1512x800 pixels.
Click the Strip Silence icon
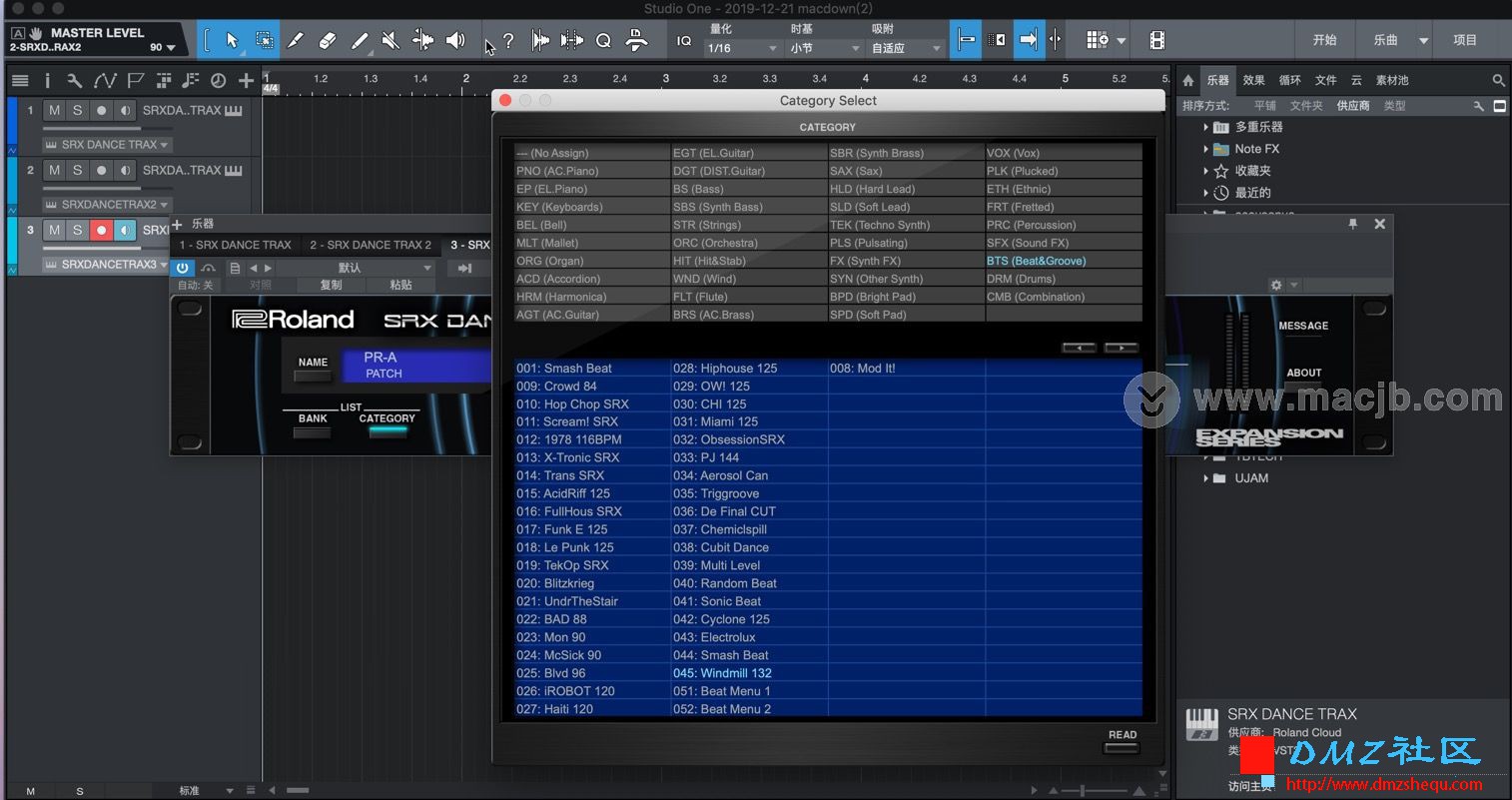(572, 40)
